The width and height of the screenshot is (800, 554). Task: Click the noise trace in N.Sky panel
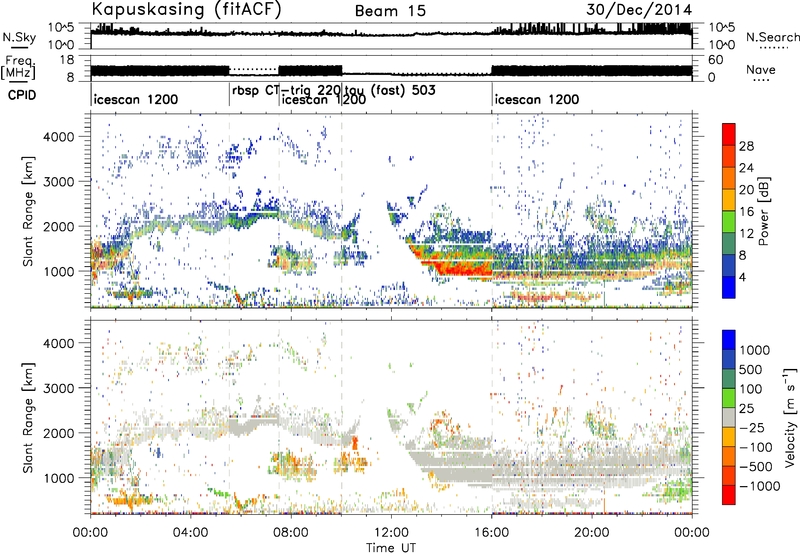(x=391, y=33)
